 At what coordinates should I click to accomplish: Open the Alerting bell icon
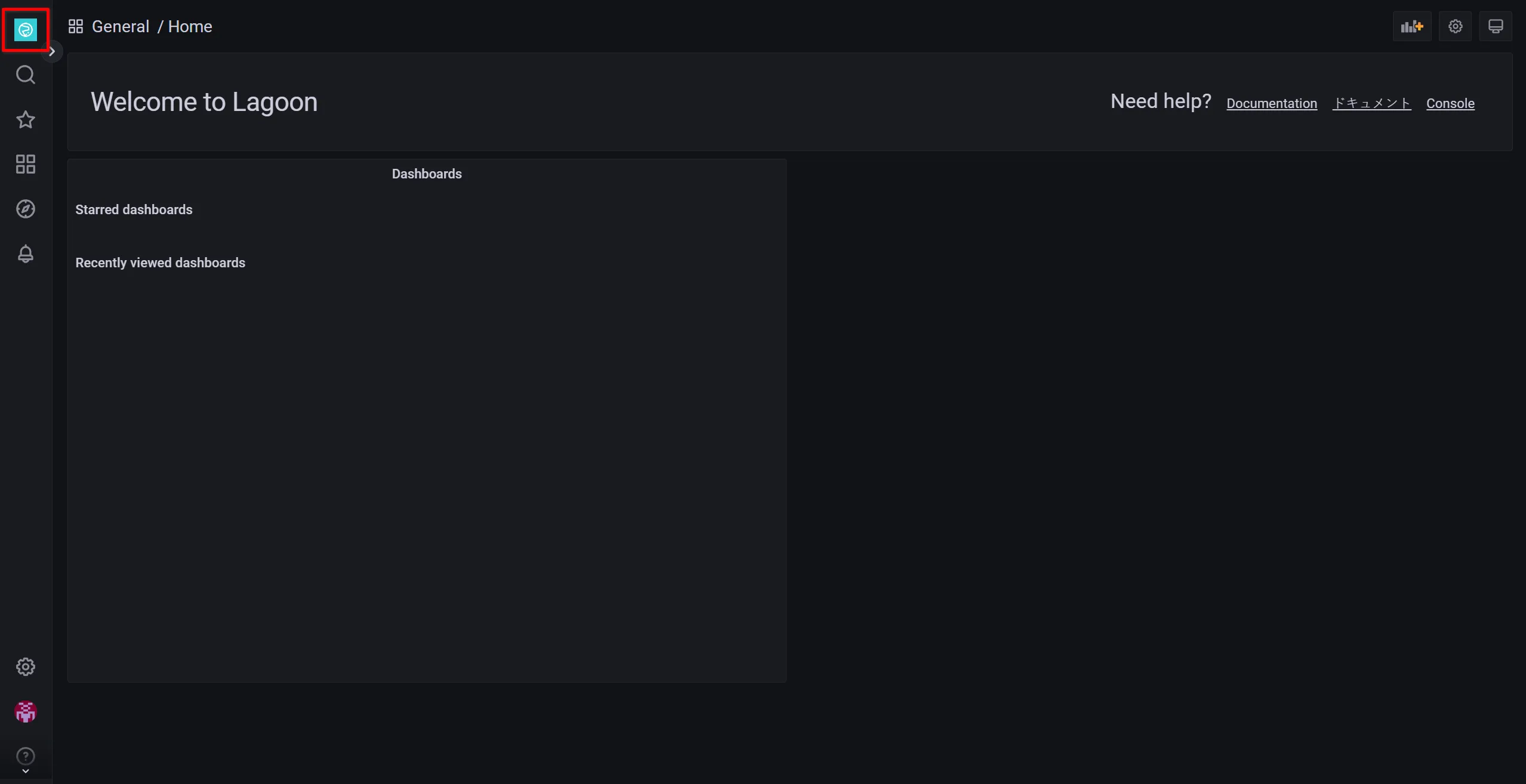(26, 254)
